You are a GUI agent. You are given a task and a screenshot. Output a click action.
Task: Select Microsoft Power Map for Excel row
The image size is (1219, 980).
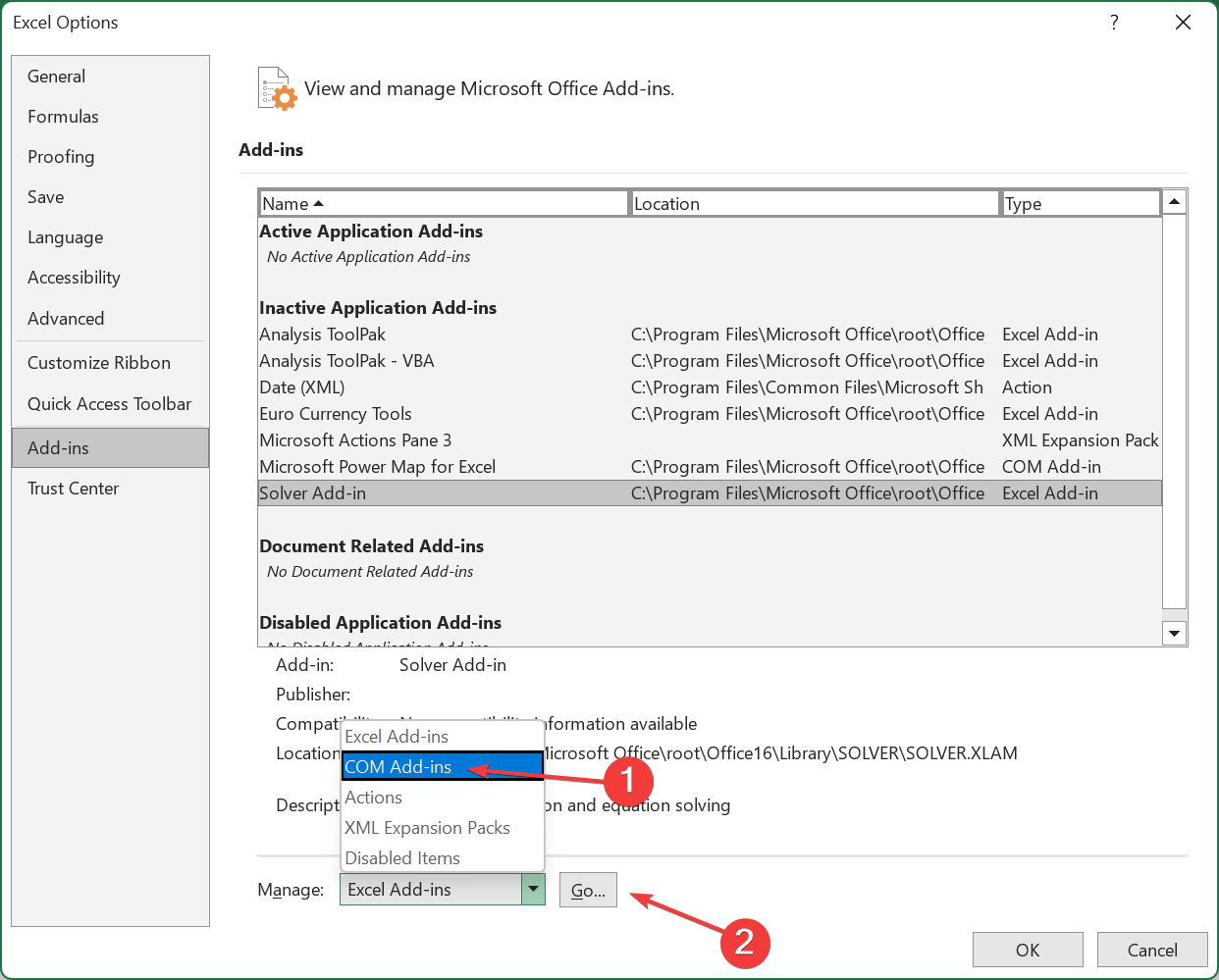click(x=378, y=467)
